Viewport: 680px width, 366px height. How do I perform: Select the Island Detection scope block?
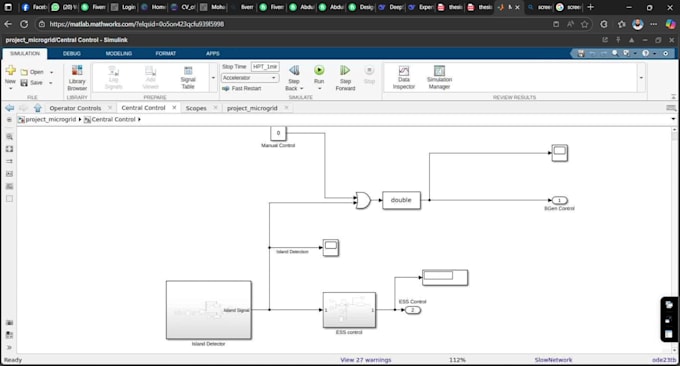point(331,248)
